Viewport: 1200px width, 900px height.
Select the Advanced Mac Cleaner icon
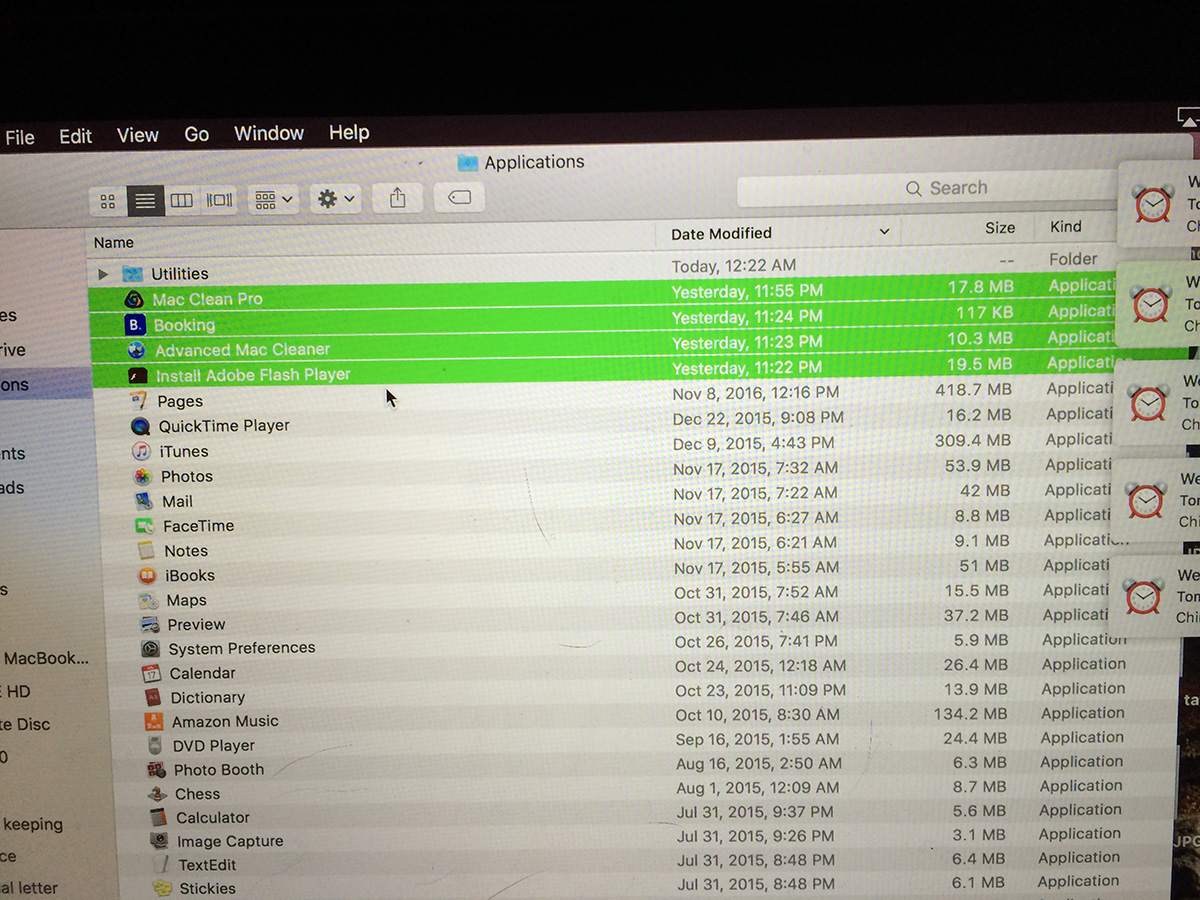(137, 350)
